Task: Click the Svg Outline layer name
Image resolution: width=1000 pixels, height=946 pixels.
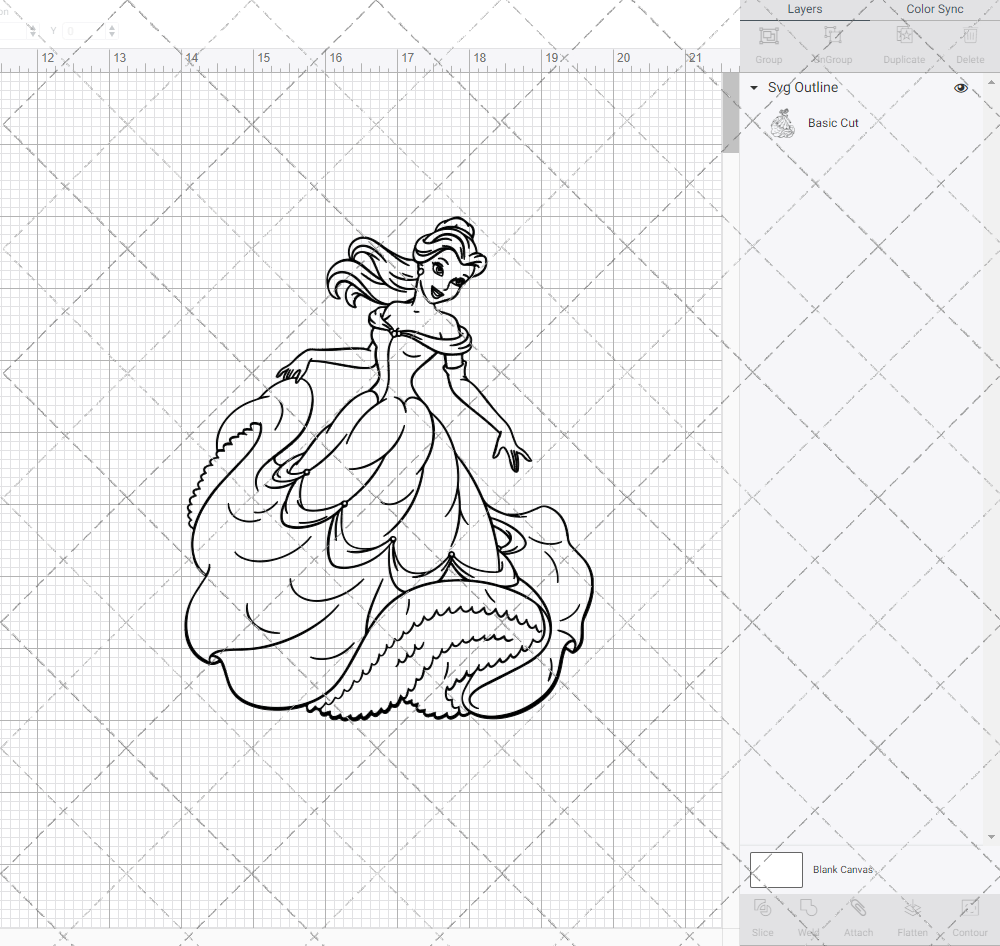Action: pos(802,87)
